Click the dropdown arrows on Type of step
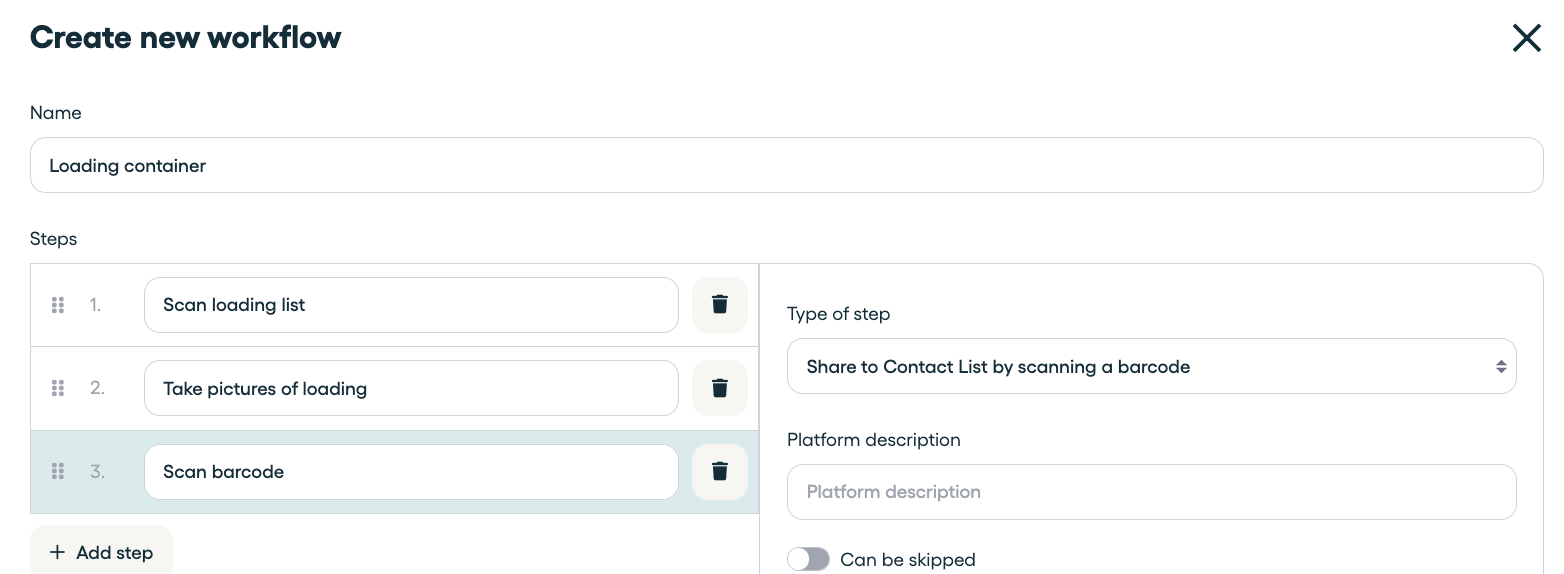 click(1501, 367)
